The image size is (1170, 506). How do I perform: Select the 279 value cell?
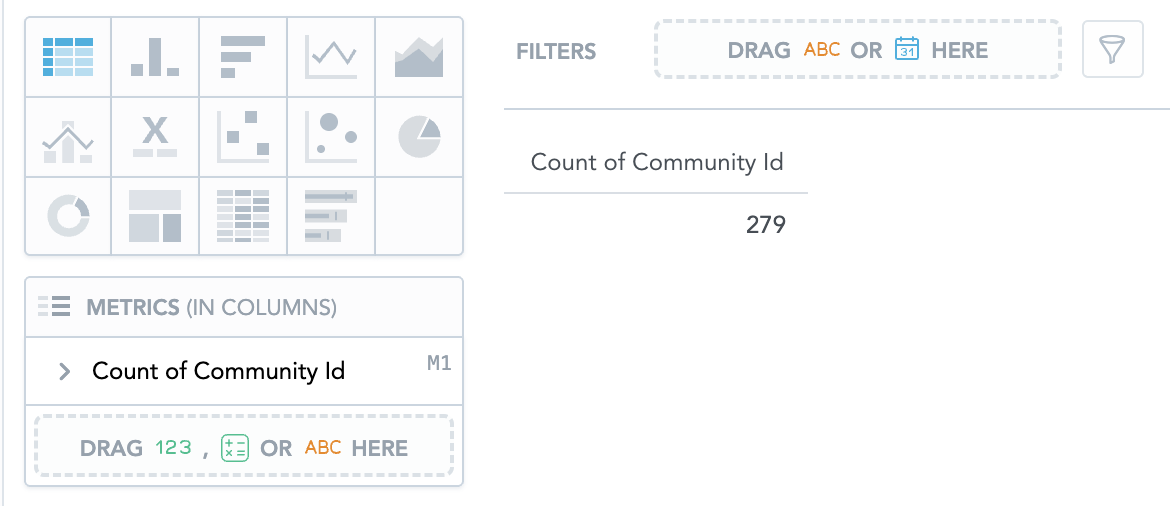[x=765, y=225]
